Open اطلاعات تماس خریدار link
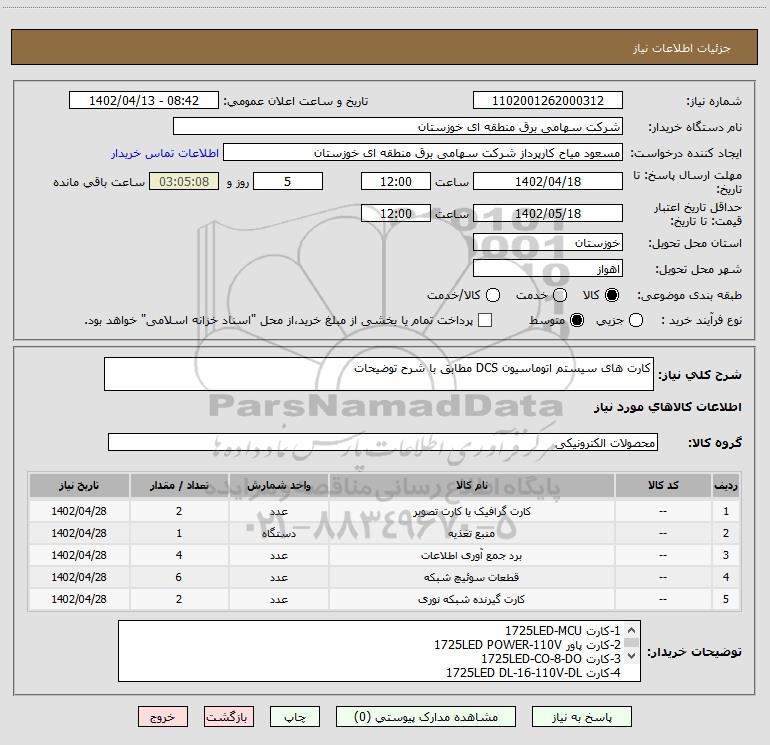This screenshot has width=770, height=745. tap(165, 153)
